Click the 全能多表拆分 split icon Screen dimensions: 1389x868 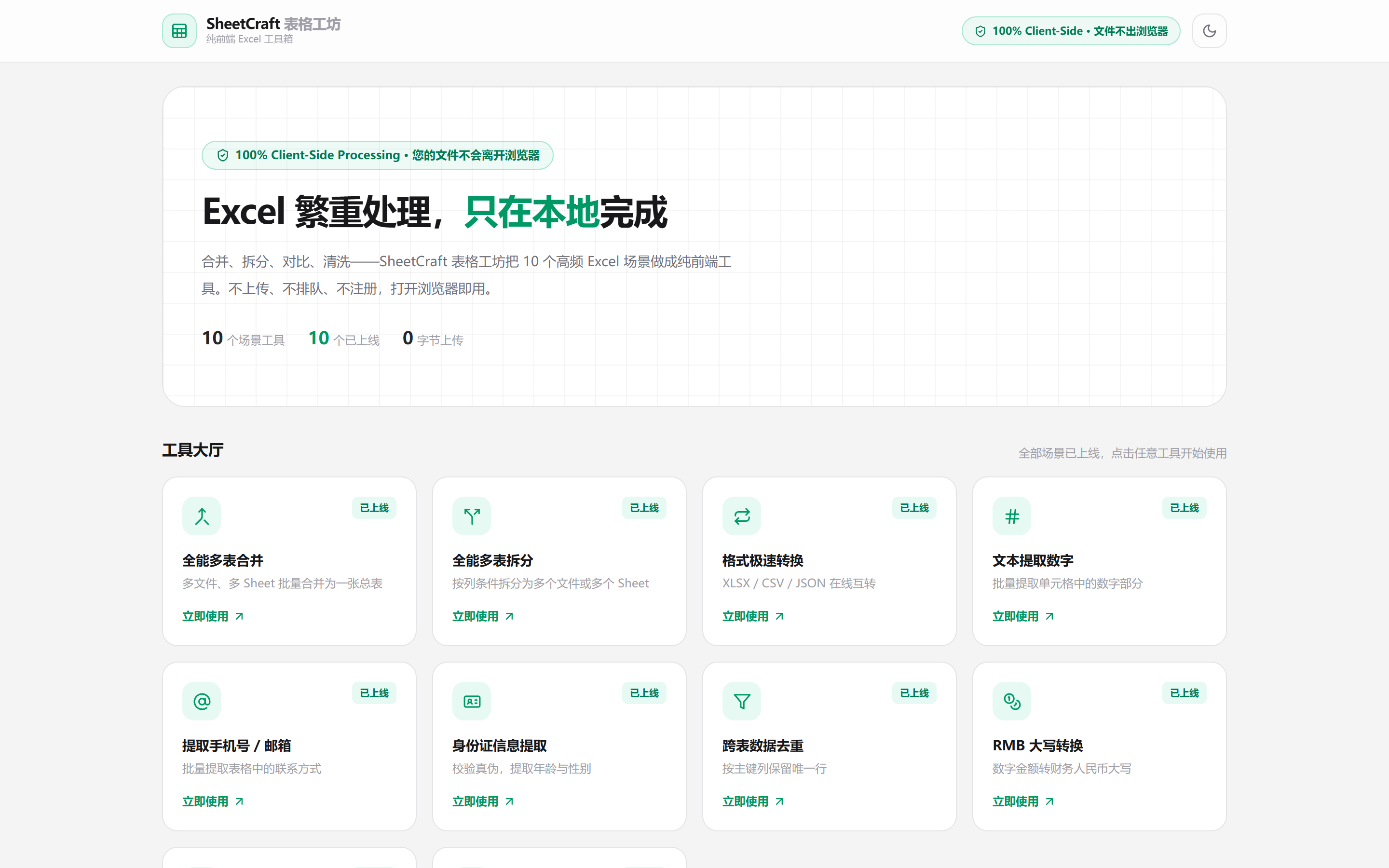pos(472,516)
